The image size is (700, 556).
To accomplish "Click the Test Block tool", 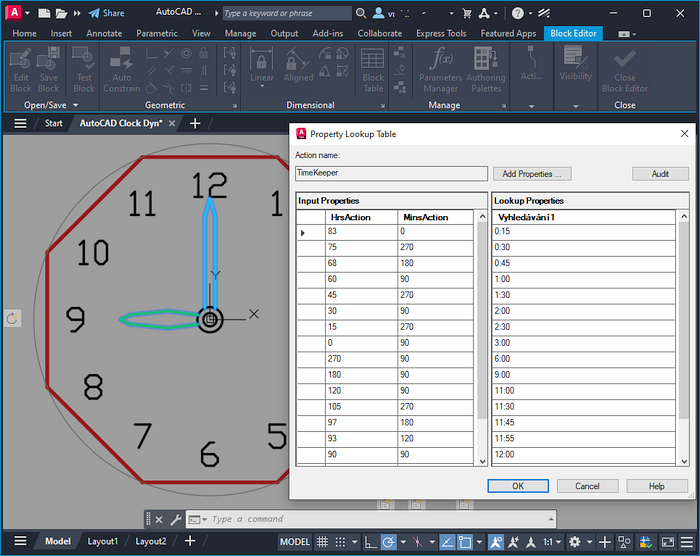I will [84, 70].
